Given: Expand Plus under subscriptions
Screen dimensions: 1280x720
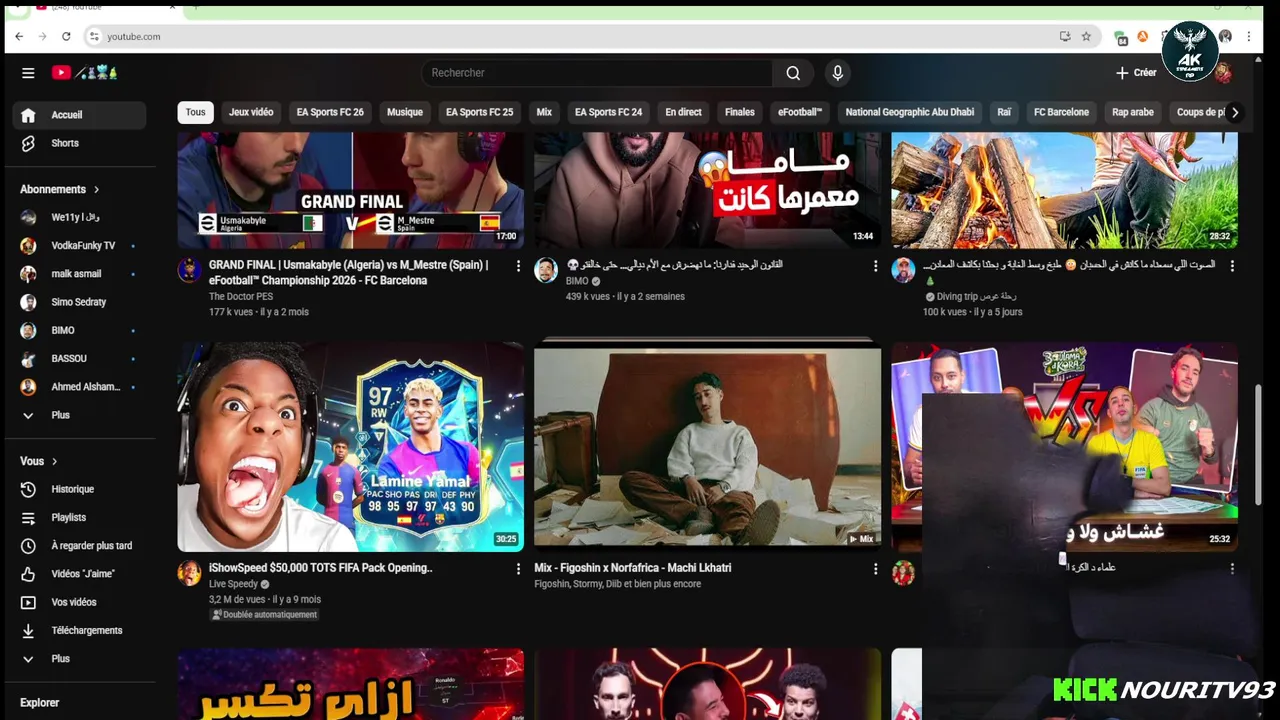Looking at the screenshot, I should [80, 415].
